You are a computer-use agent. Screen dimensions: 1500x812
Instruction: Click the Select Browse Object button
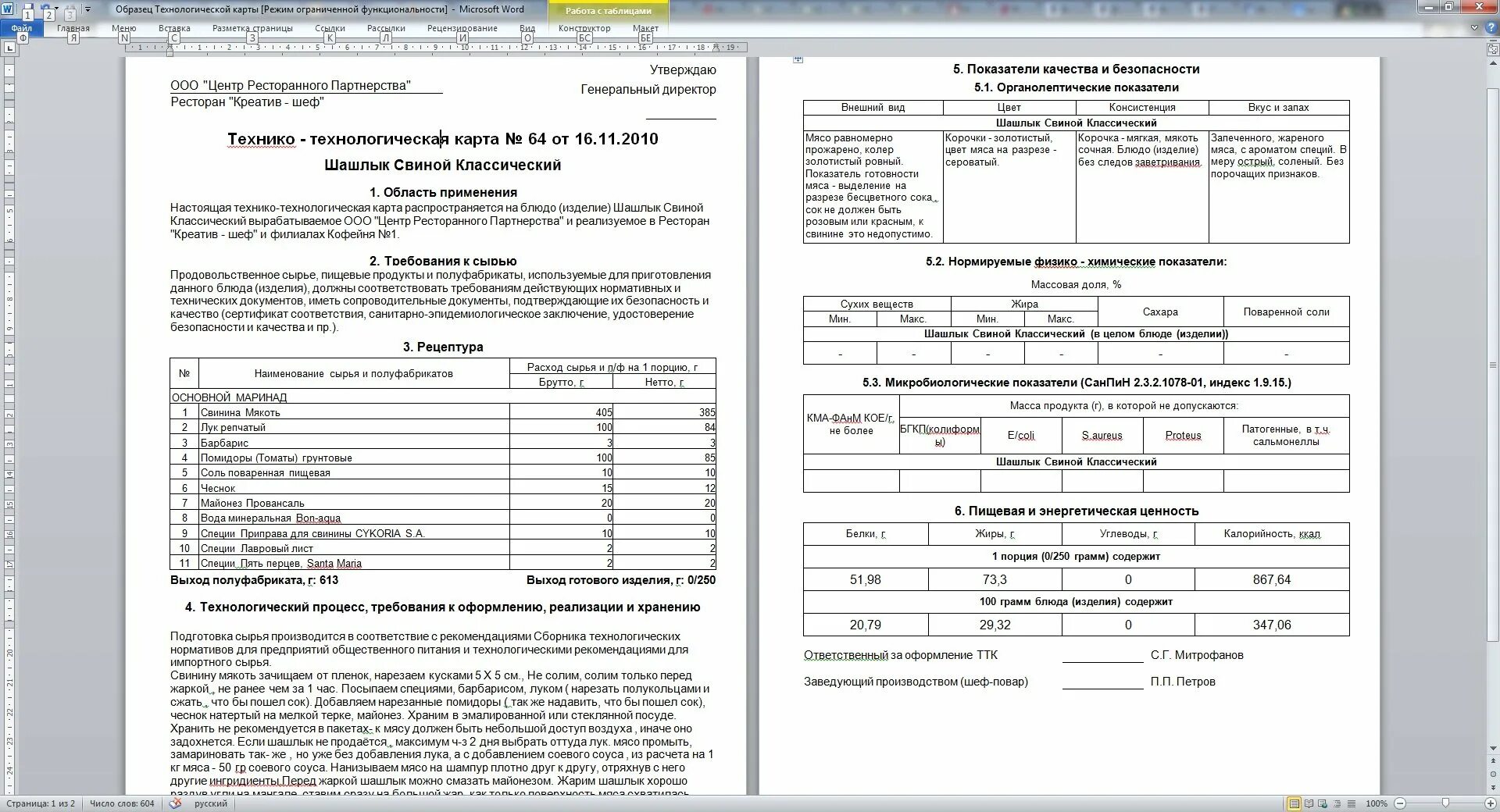tap(1493, 775)
